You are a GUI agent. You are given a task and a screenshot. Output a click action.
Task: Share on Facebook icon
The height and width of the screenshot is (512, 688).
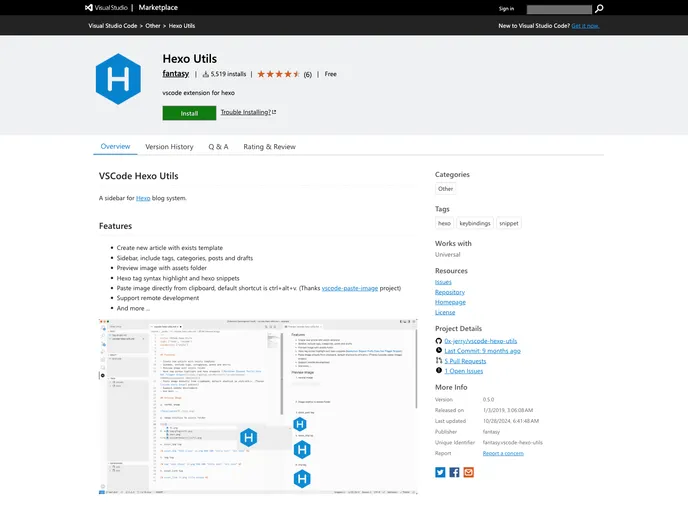454,472
